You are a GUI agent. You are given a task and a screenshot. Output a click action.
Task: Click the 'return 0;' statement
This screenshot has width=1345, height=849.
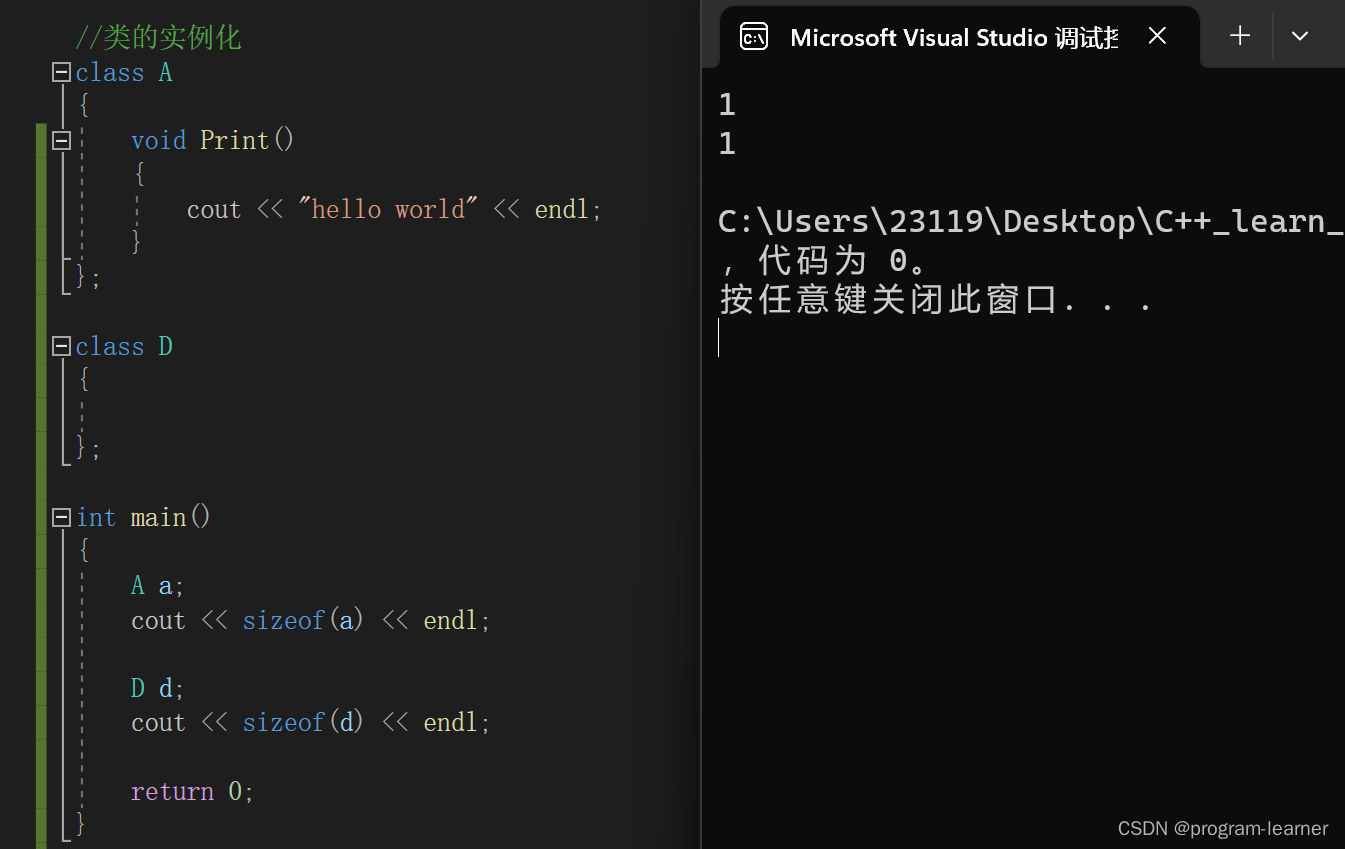(192, 791)
